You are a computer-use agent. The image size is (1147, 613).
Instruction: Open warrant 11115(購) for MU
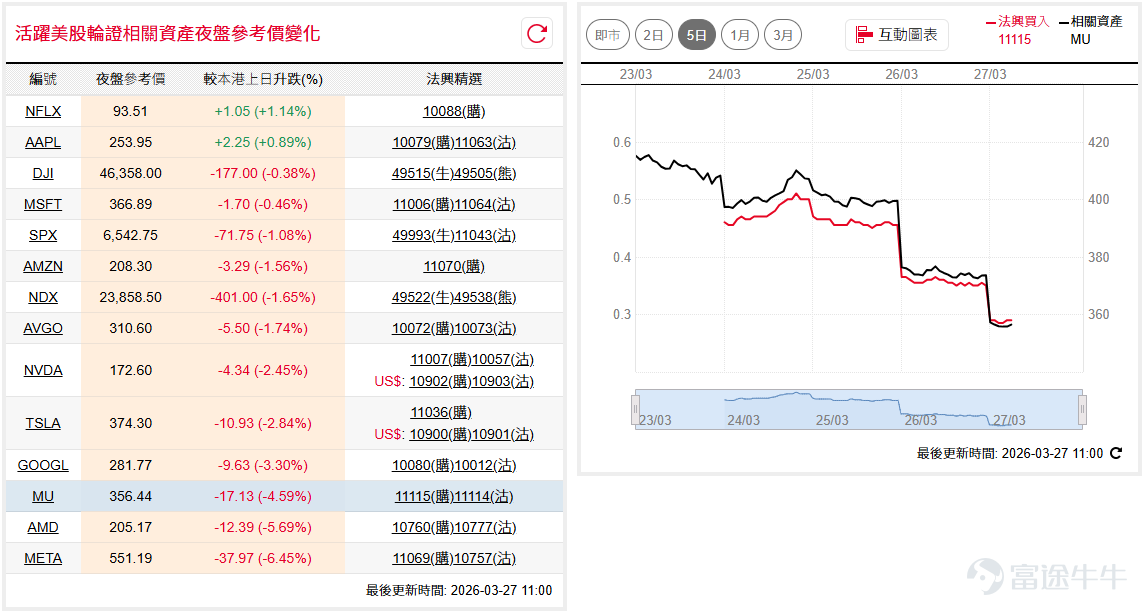pos(425,497)
